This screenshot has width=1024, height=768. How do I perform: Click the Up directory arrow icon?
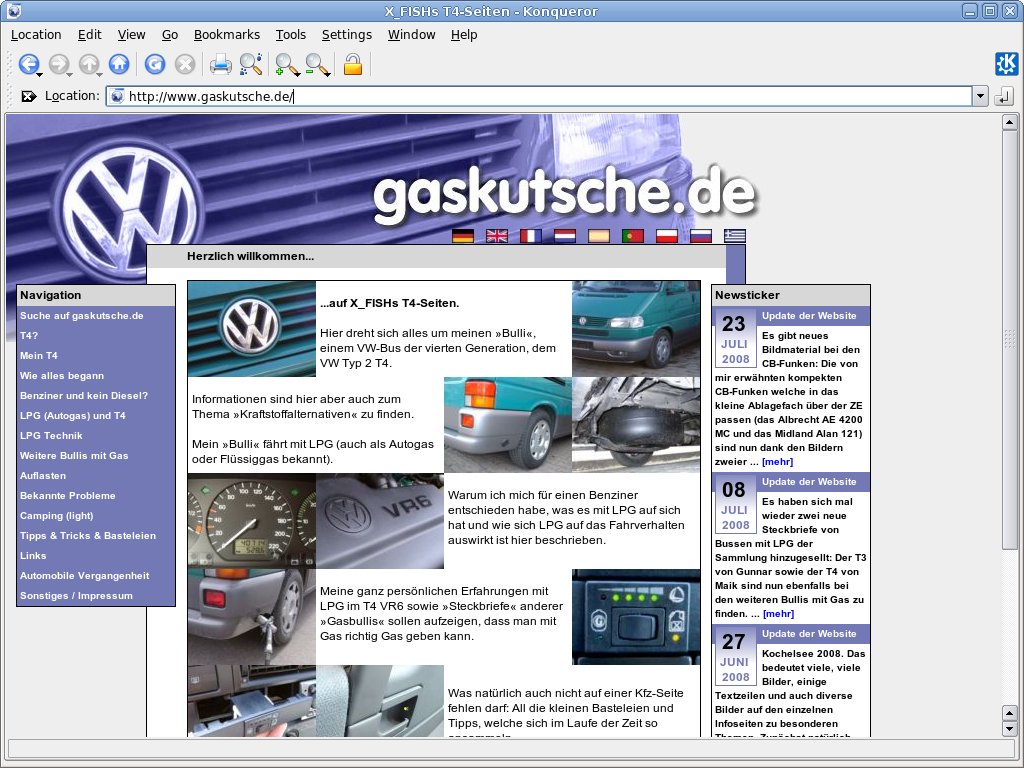click(89, 64)
